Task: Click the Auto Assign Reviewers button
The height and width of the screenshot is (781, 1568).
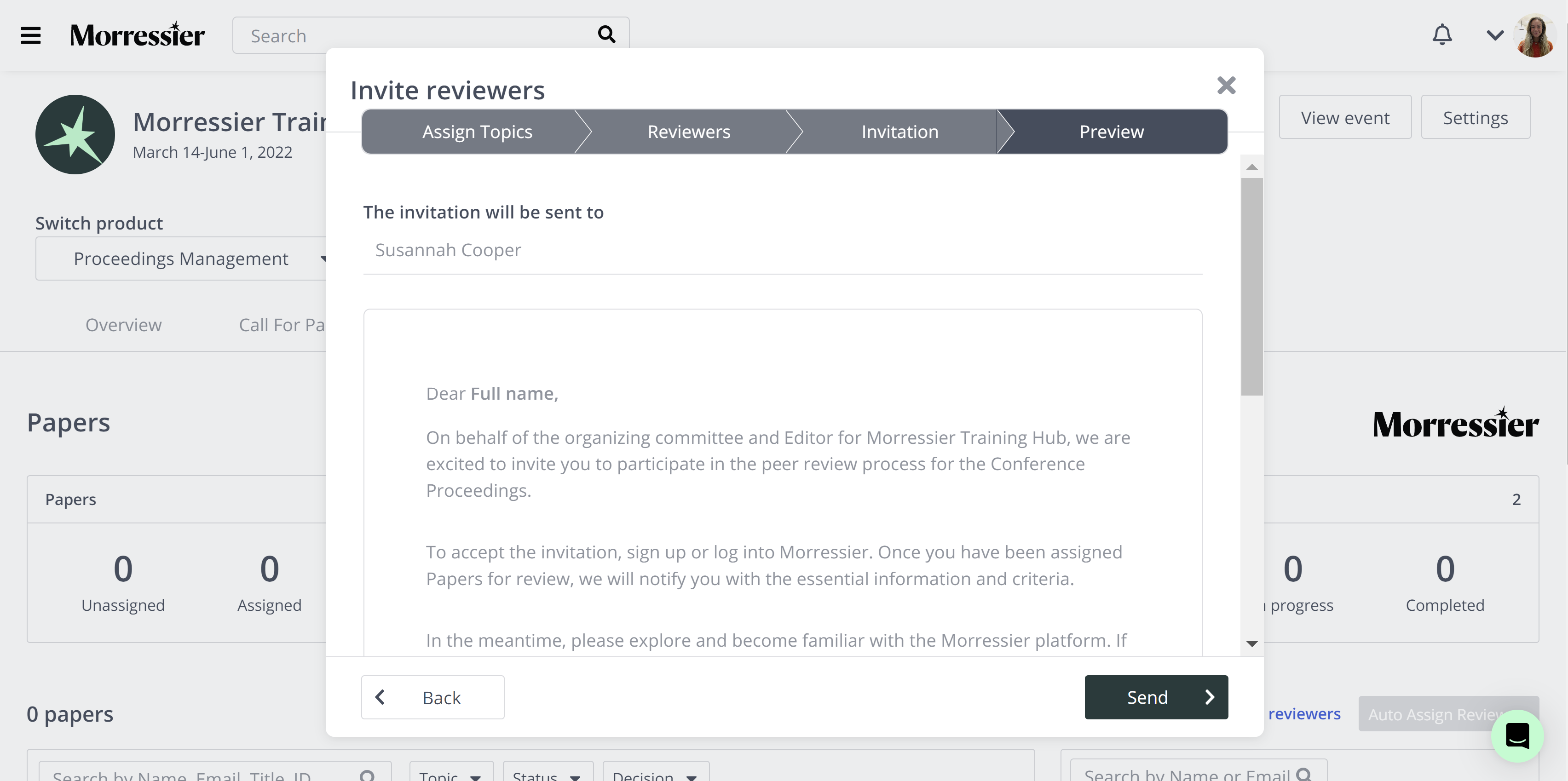Action: point(1448,713)
